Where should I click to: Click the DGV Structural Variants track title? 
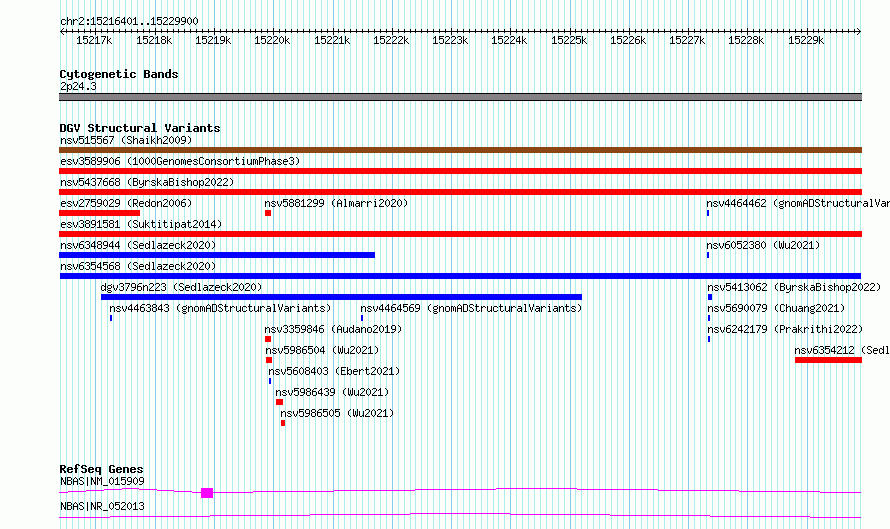(140, 128)
